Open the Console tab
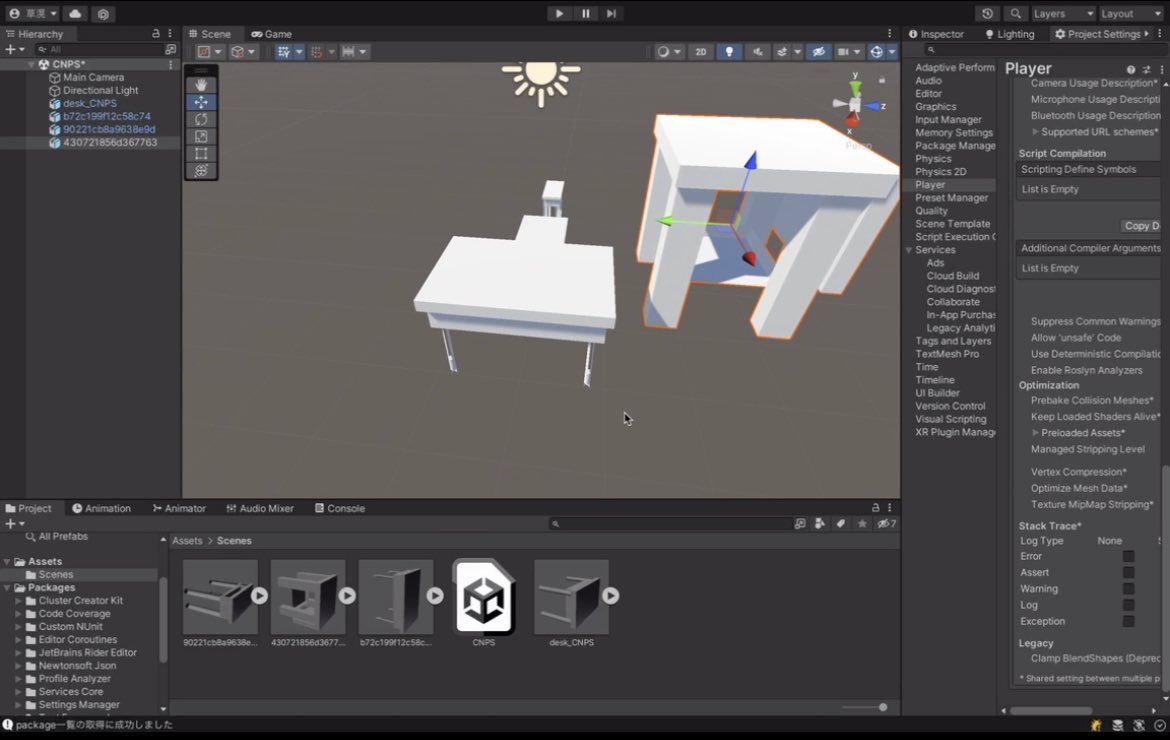This screenshot has height=740, width=1170. tap(340, 508)
